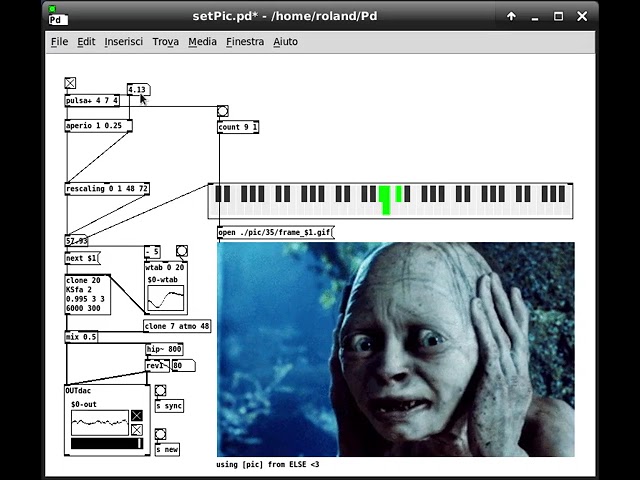Image resolution: width=640 pixels, height=480 pixels.
Task: Click the OUTdac volume slider
Action: pos(107,443)
